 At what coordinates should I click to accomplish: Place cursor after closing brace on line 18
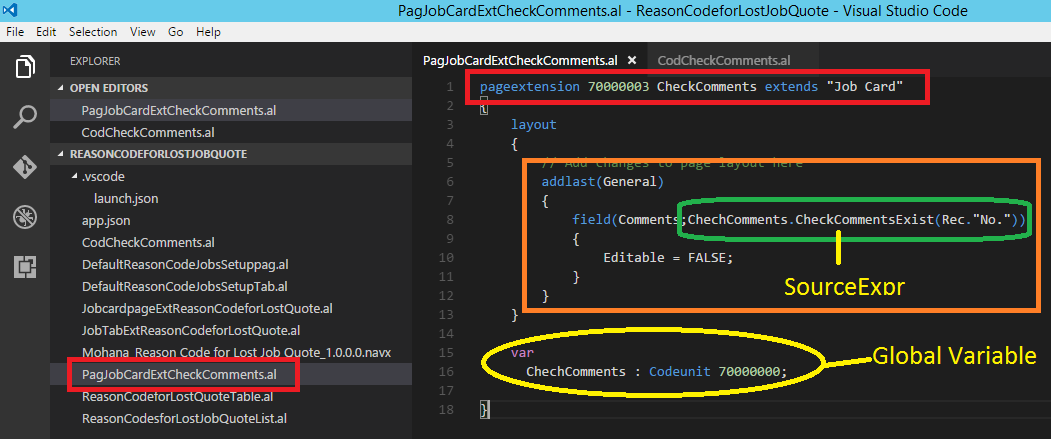click(x=491, y=409)
